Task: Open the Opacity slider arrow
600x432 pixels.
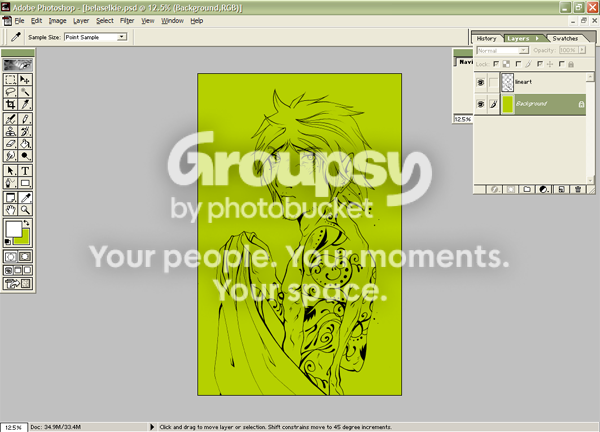Action: [582, 50]
